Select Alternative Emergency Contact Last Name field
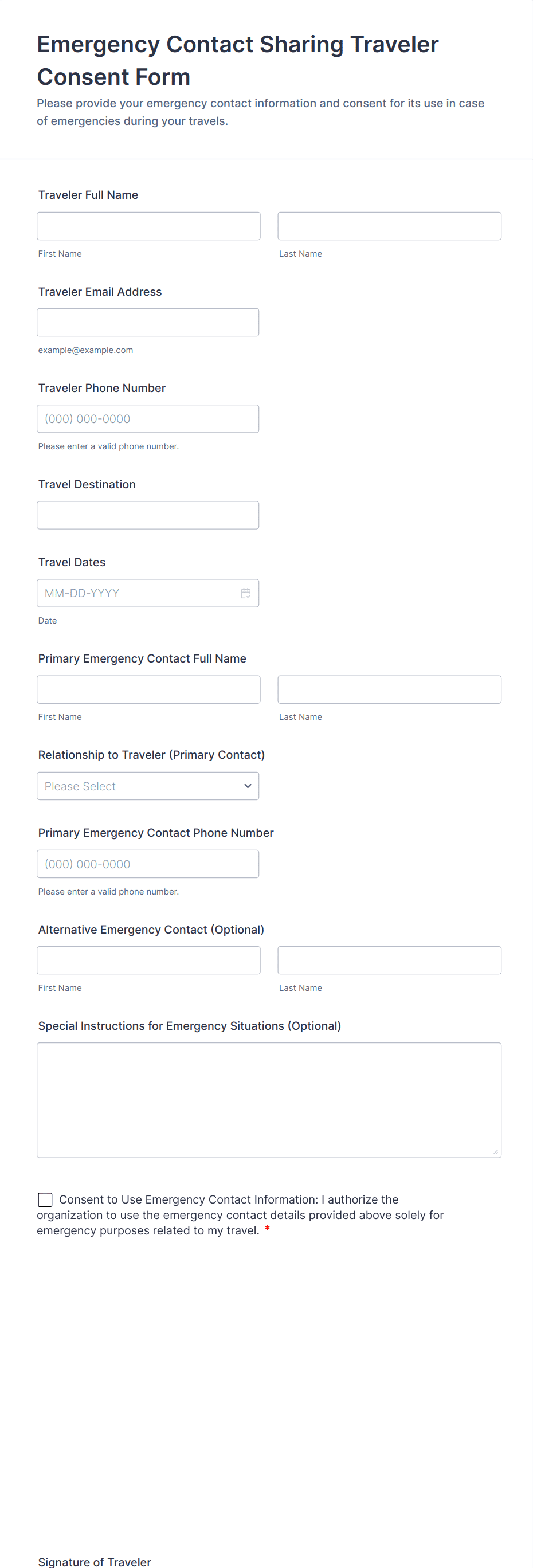This screenshot has width=533, height=1568. click(389, 960)
